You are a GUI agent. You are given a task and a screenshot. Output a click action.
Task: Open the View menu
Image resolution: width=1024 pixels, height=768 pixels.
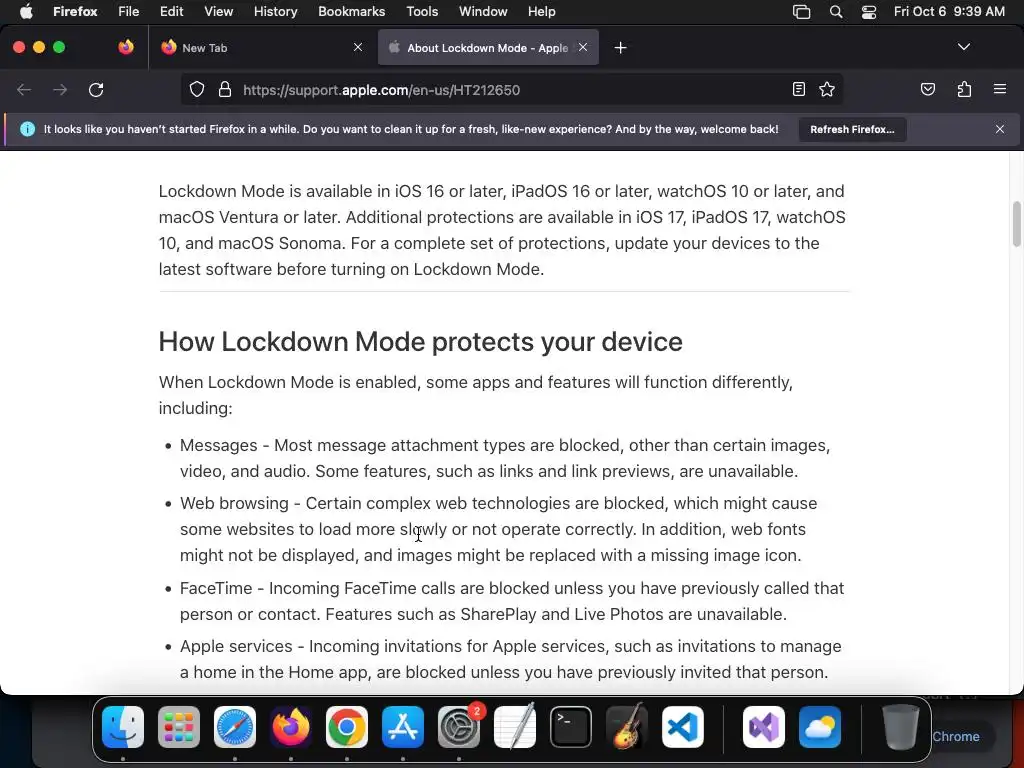click(x=218, y=11)
